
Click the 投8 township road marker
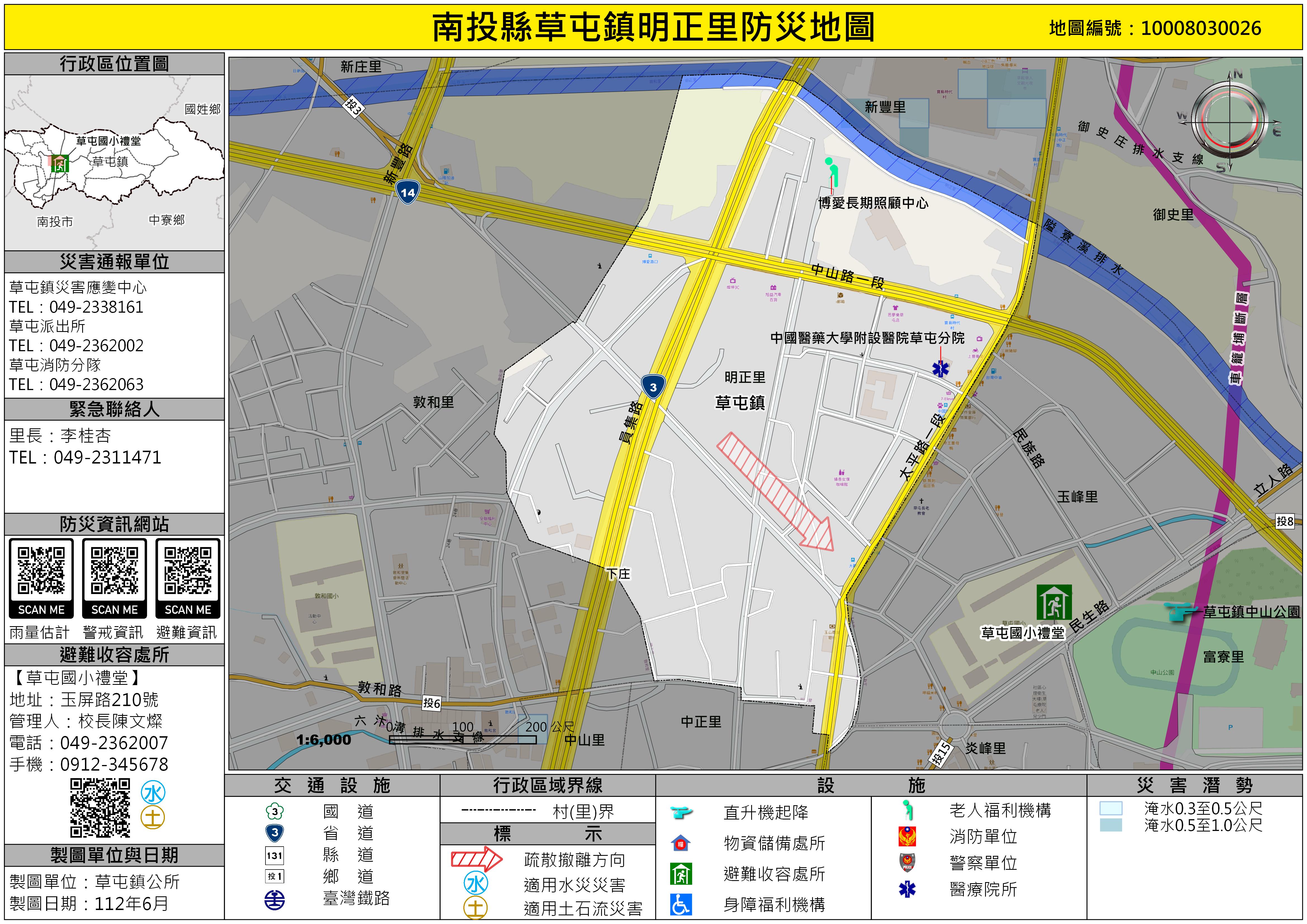pos(1284,521)
